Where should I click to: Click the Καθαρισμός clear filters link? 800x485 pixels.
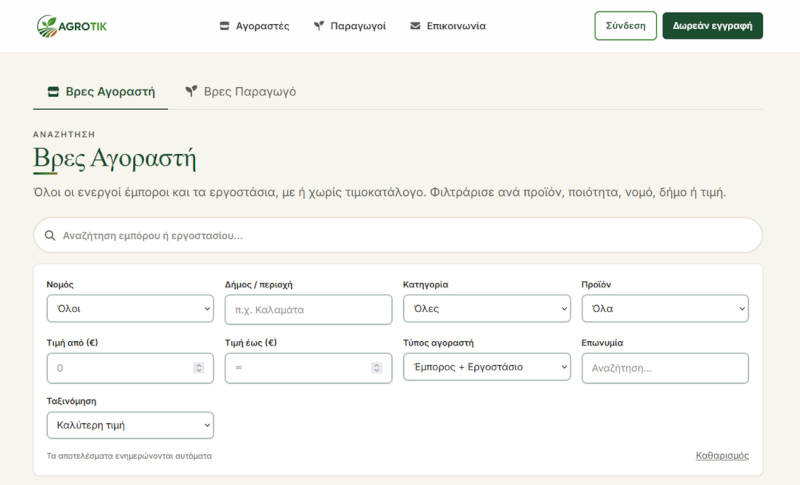tap(722, 455)
